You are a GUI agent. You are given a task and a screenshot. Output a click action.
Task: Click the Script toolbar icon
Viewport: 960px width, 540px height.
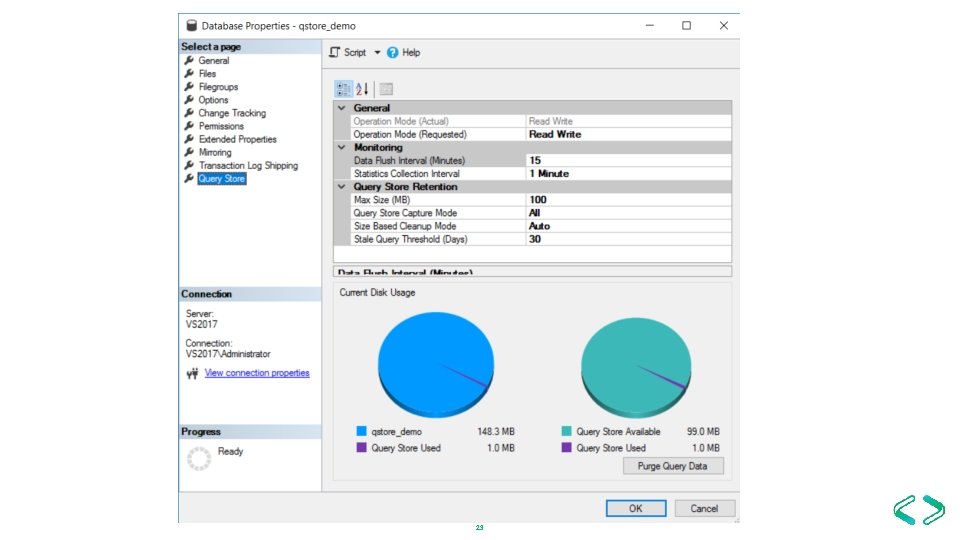click(x=334, y=53)
